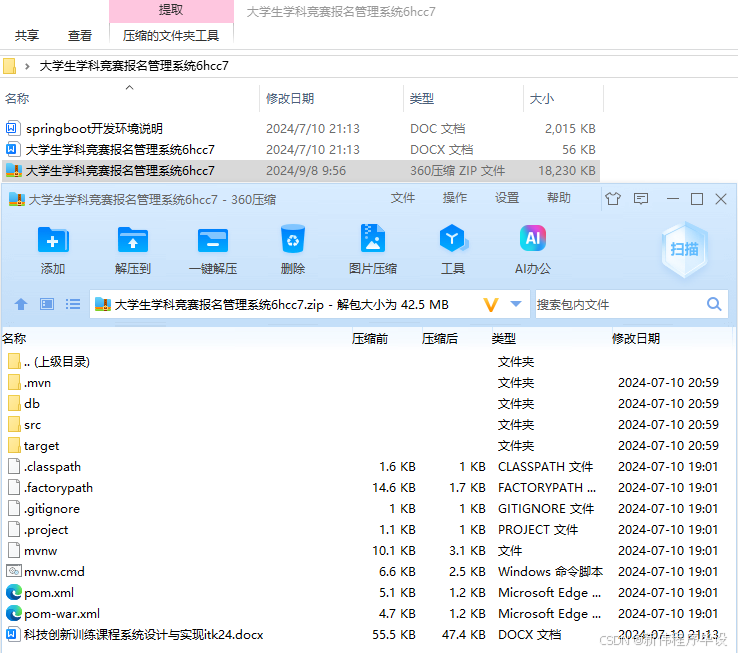Click the folder icon in Explorer address bar
Image resolution: width=738 pixels, height=653 pixels.
9,66
